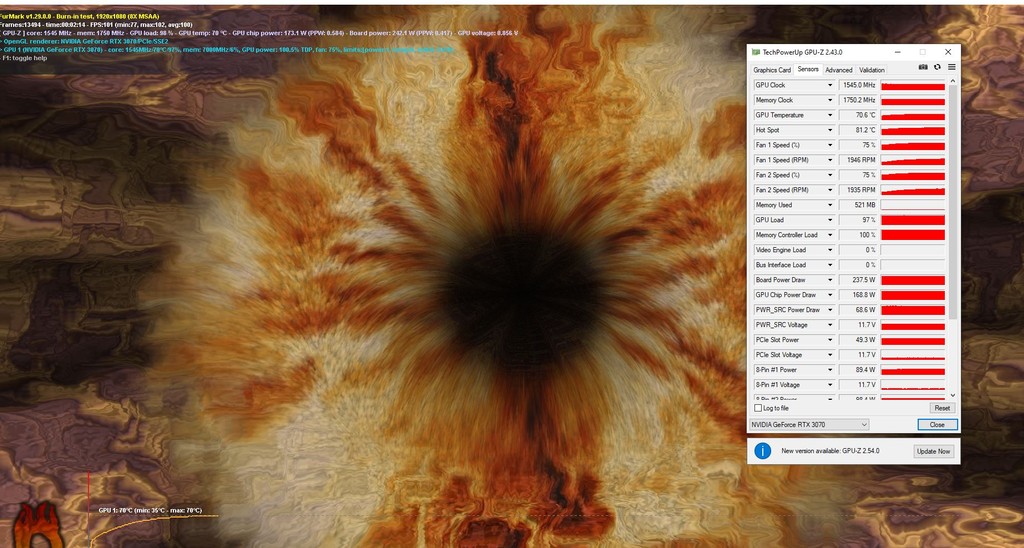
Task: Open the Validation tab
Action: (x=871, y=70)
